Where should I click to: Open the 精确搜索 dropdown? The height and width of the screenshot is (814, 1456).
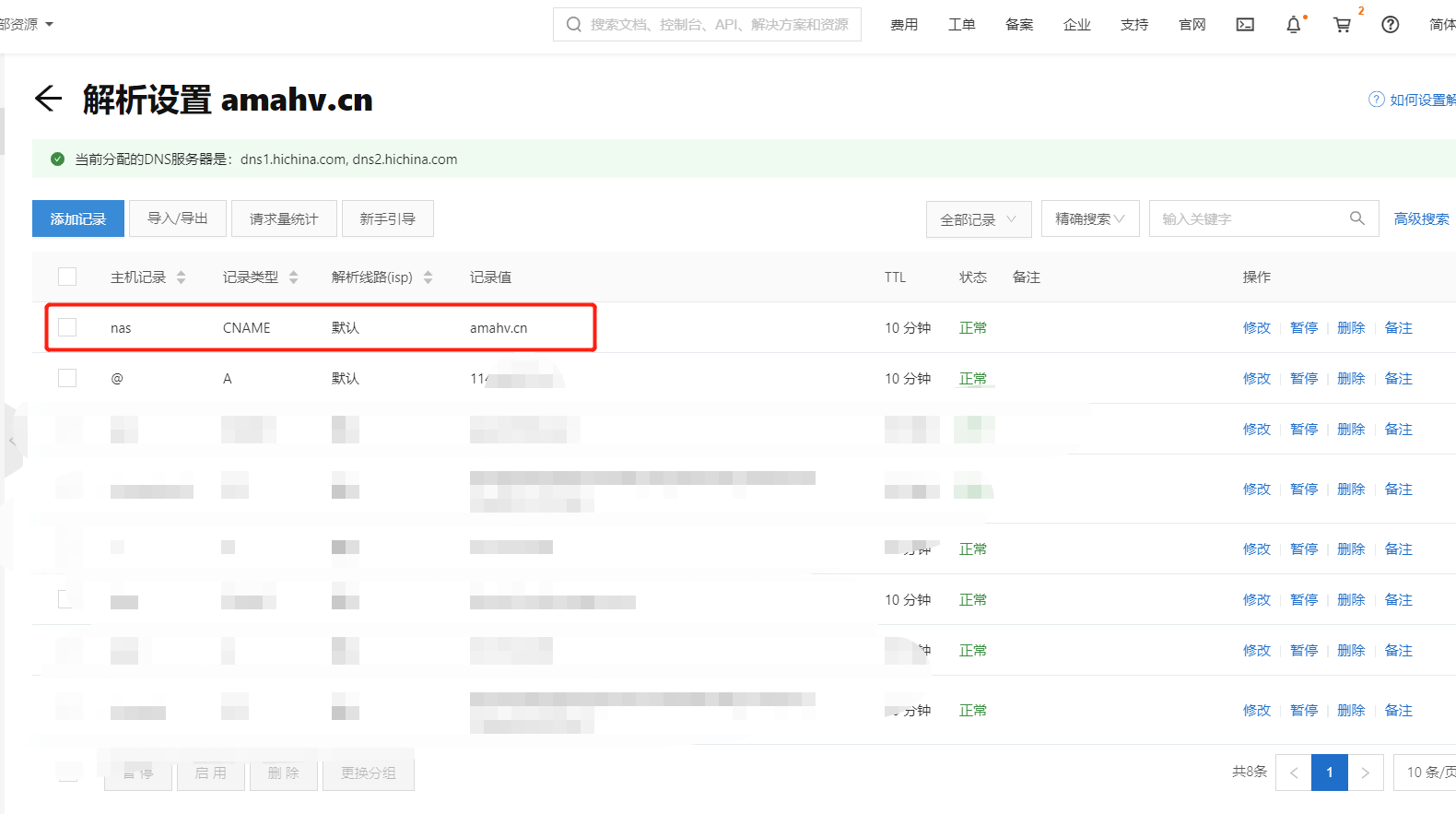pos(1090,218)
